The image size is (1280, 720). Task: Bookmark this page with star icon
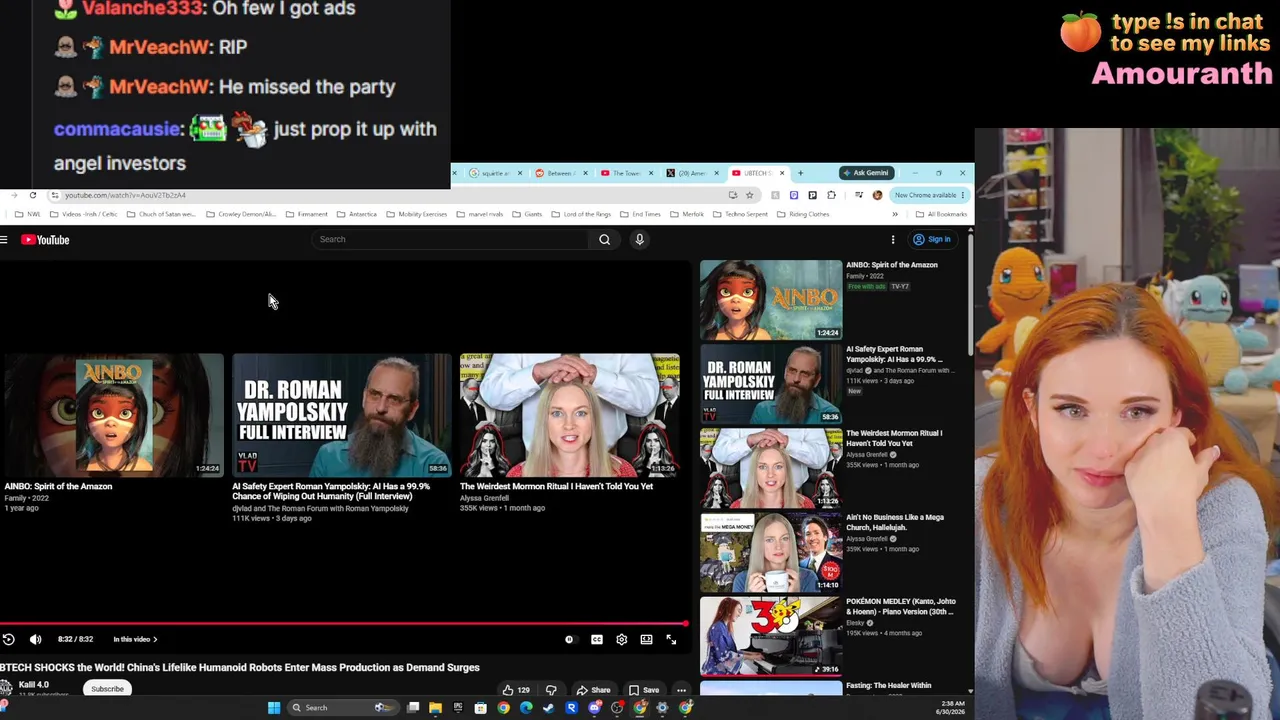click(749, 195)
